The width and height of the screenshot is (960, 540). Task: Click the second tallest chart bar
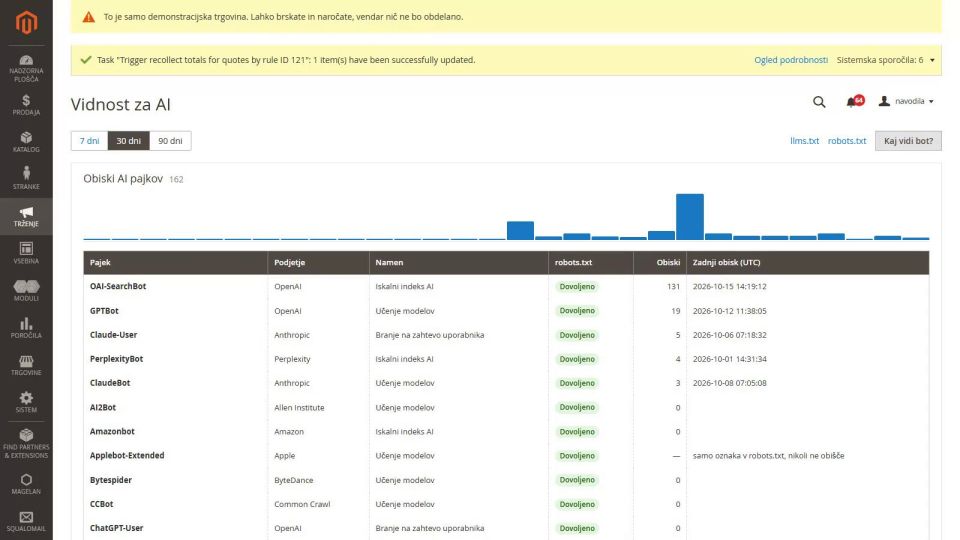pyautogui.click(x=520, y=230)
